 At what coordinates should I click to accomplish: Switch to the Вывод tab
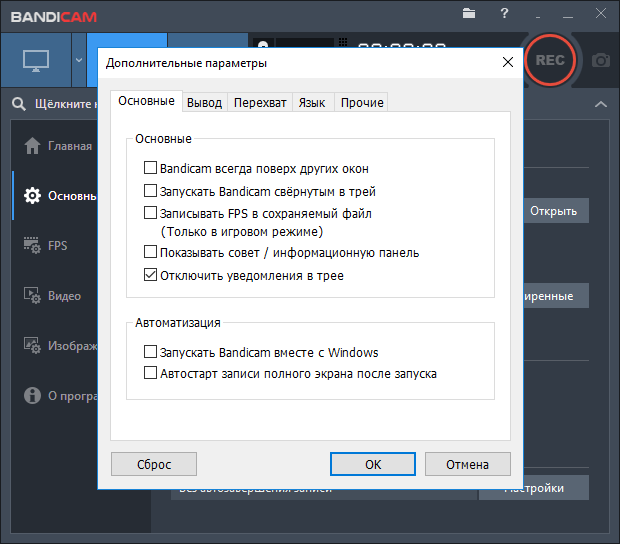point(204,103)
